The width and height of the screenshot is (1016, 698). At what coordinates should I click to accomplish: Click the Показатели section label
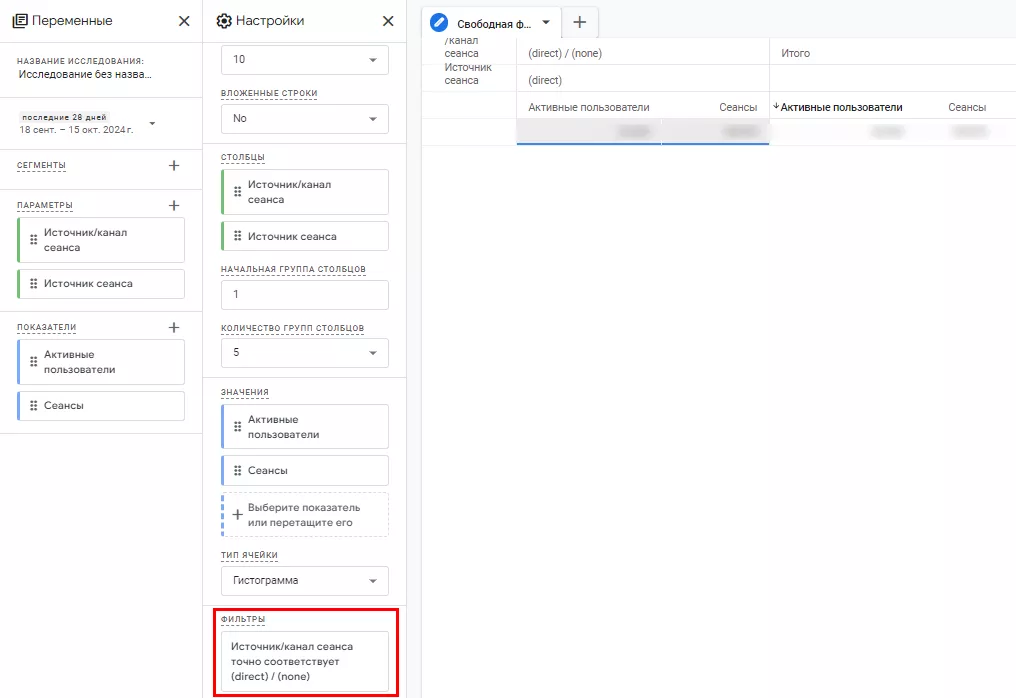47,328
